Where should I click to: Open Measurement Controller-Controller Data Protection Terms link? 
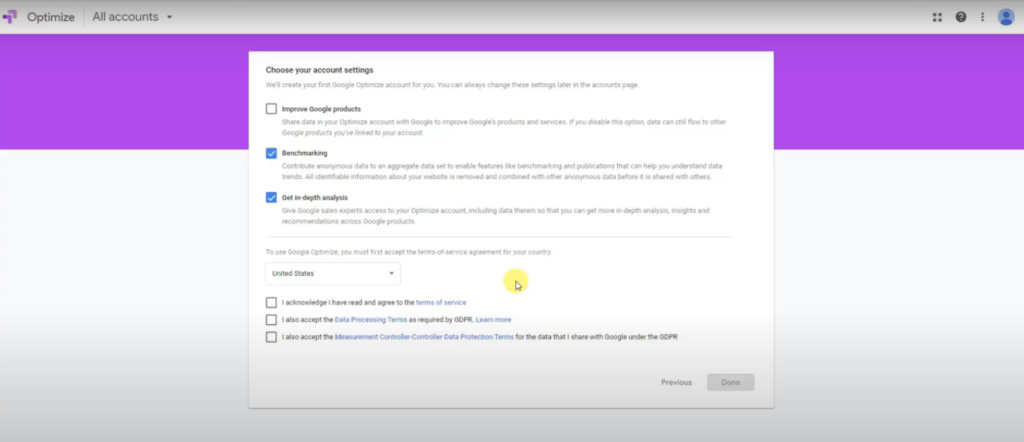(x=424, y=337)
